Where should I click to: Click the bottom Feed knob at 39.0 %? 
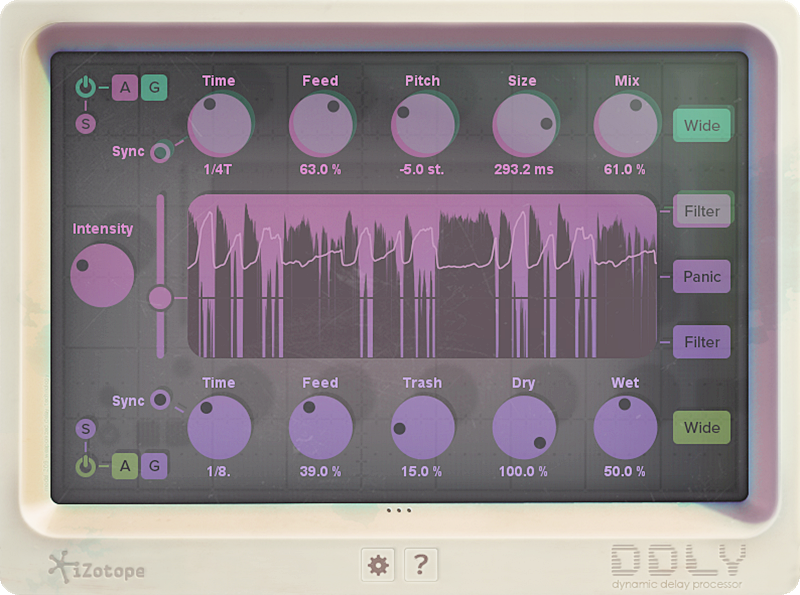[321, 428]
